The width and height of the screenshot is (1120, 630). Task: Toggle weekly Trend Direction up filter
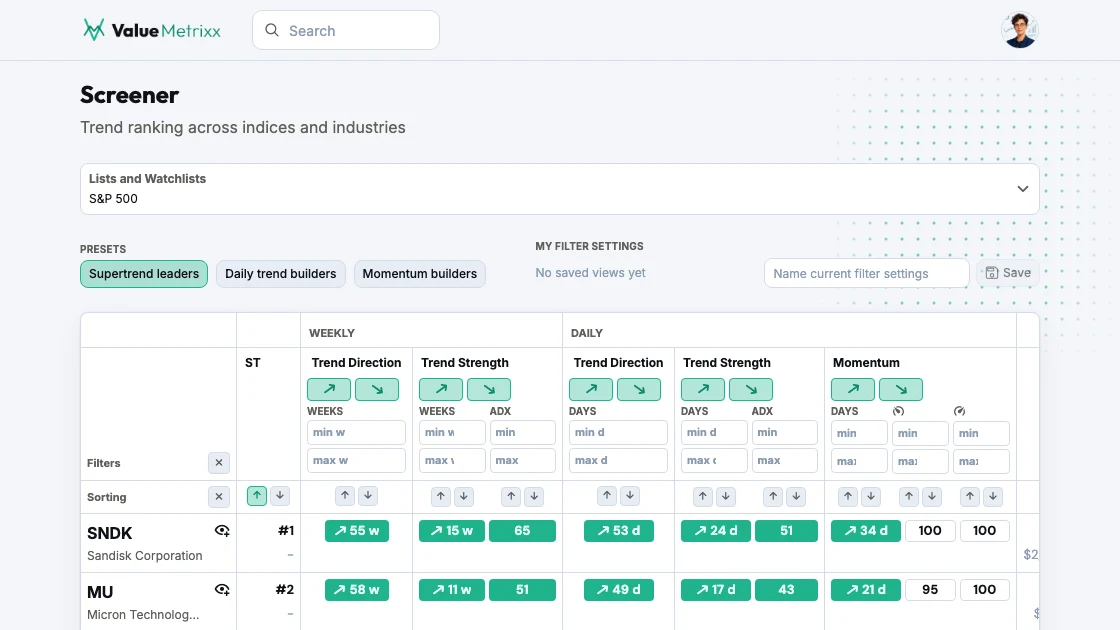(x=329, y=389)
